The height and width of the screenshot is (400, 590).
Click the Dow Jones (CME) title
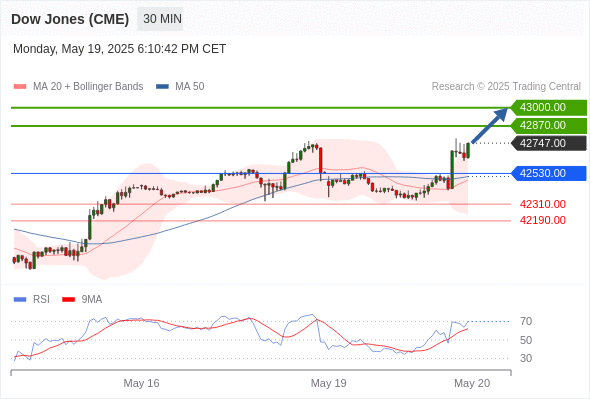[x=70, y=19]
